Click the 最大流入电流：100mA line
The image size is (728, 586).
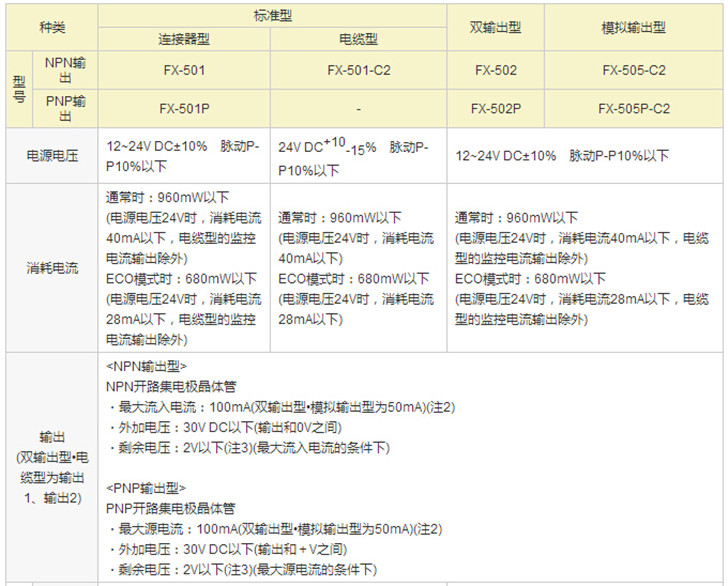pyautogui.click(x=282, y=407)
